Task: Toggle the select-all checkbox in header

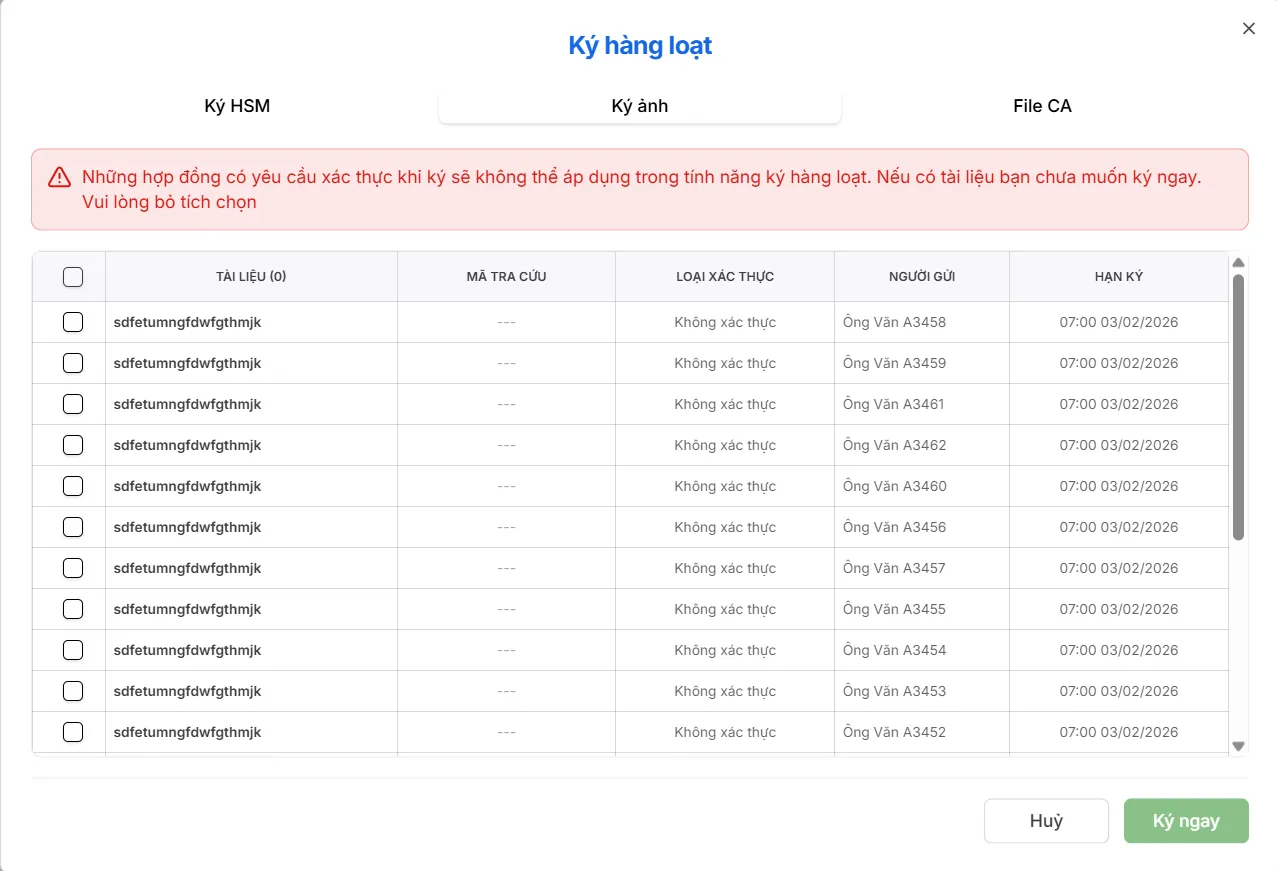Action: point(73,277)
